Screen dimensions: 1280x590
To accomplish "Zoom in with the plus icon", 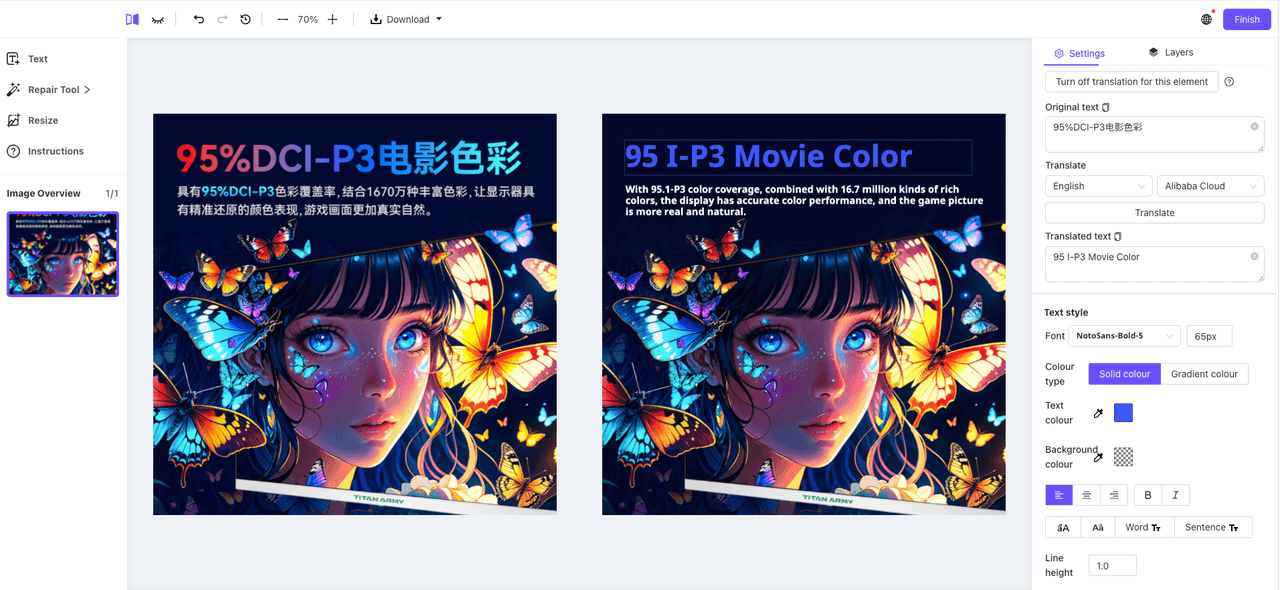I will pos(333,19).
